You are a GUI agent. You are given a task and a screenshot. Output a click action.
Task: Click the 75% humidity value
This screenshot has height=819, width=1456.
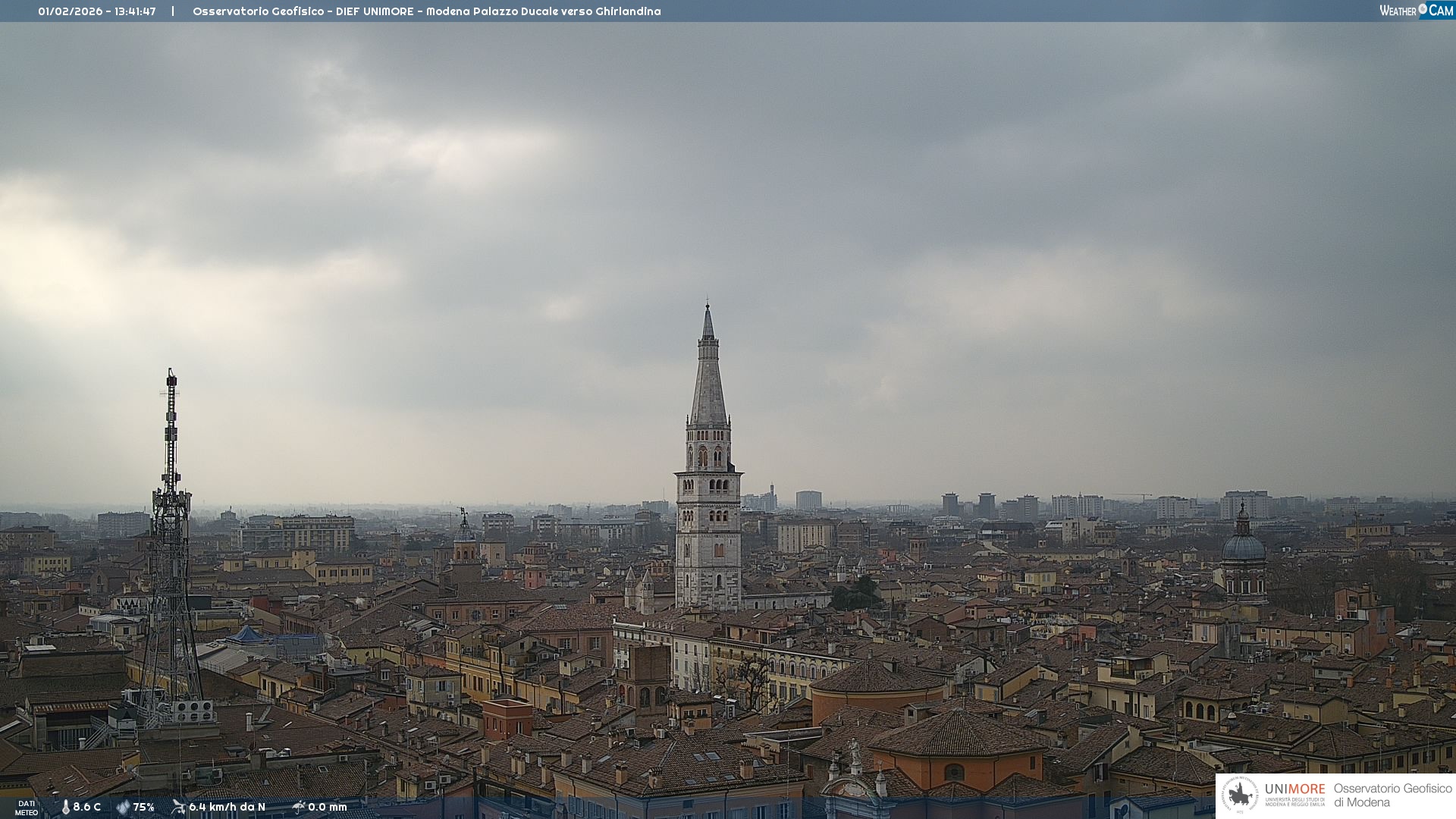(x=143, y=808)
